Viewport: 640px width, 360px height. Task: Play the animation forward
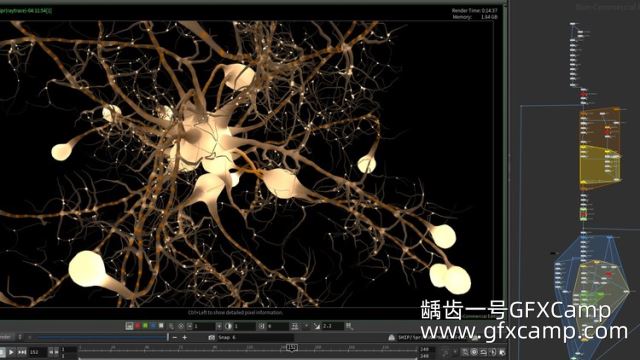pyautogui.click(x=11, y=352)
